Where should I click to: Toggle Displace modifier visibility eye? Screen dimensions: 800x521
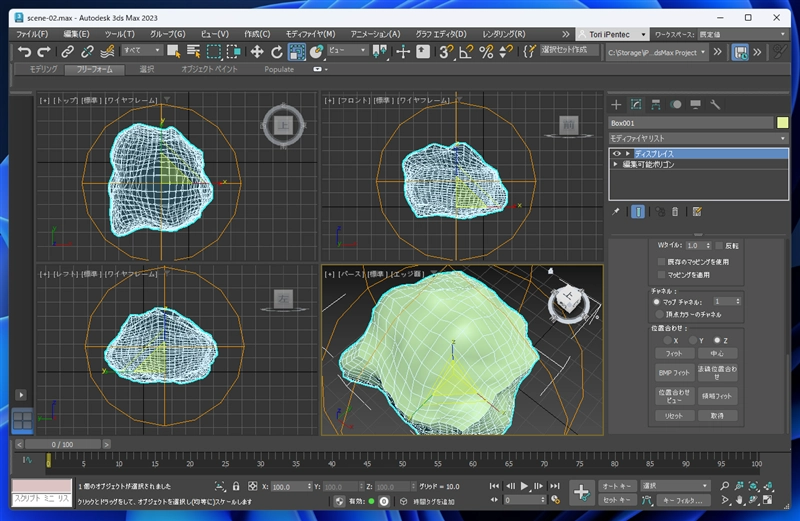[x=617, y=154]
